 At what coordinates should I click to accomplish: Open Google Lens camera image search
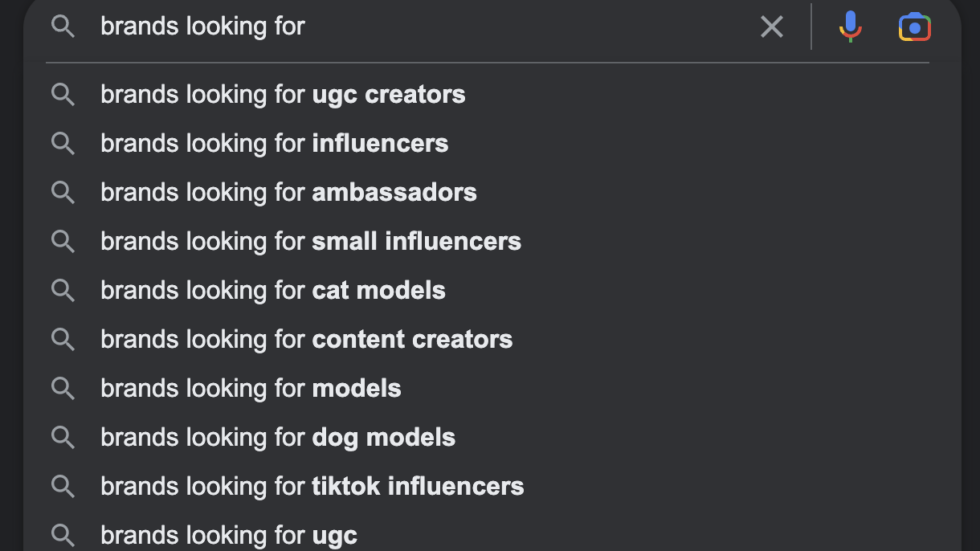point(914,27)
